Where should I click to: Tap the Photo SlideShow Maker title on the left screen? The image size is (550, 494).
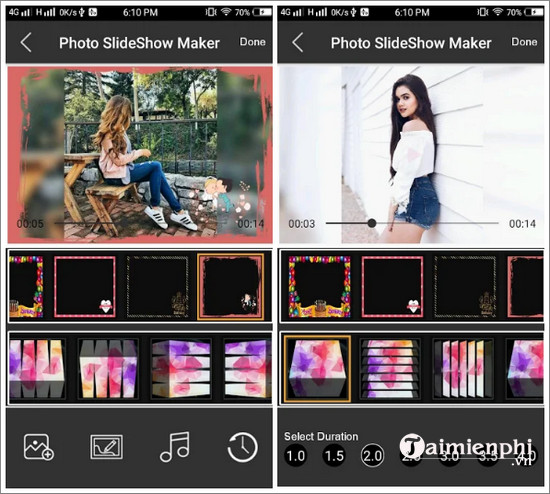(x=139, y=43)
